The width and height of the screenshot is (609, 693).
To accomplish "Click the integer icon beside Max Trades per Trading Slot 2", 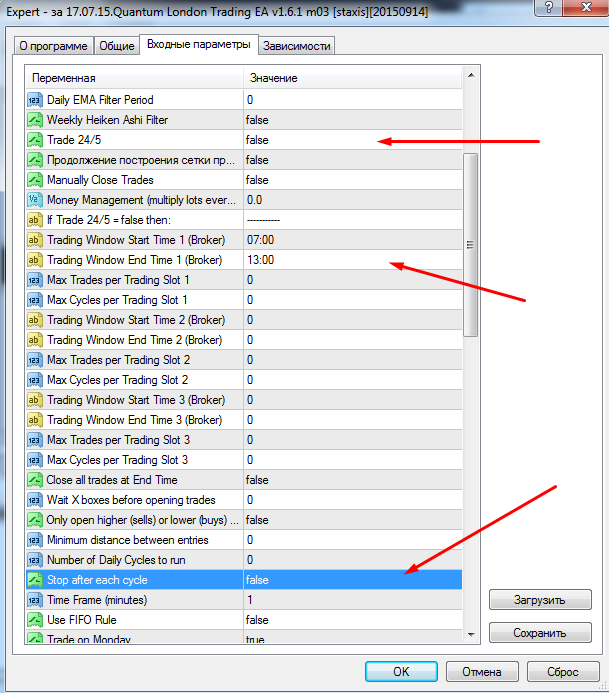I will [35, 360].
